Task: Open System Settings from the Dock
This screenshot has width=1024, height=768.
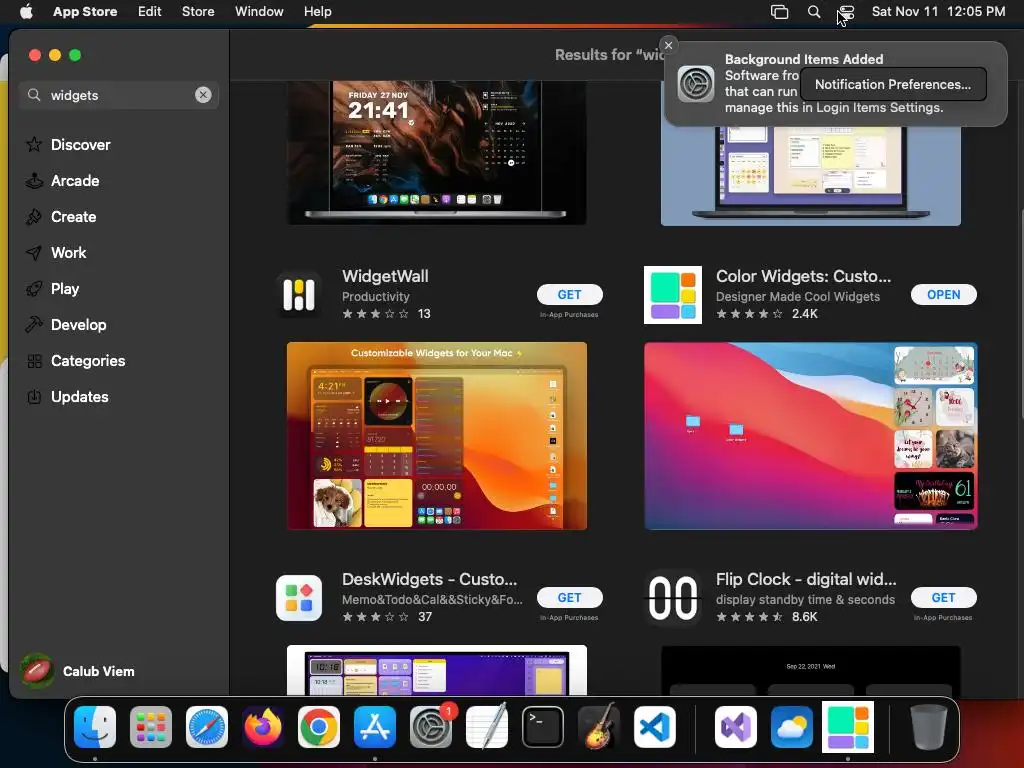Action: pyautogui.click(x=431, y=727)
